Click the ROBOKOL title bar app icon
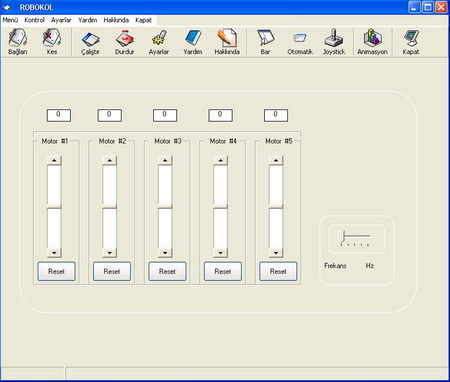450x382 pixels. pos(7,7)
